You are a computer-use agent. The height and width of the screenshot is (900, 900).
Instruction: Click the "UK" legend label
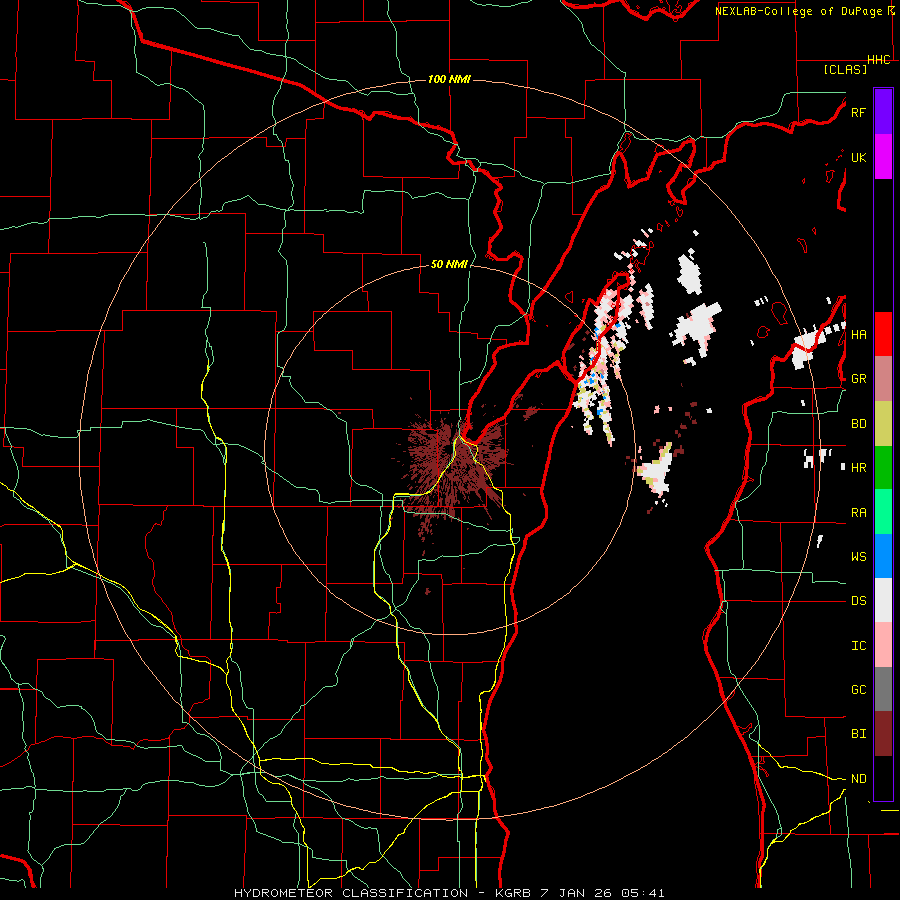pyautogui.click(x=858, y=157)
